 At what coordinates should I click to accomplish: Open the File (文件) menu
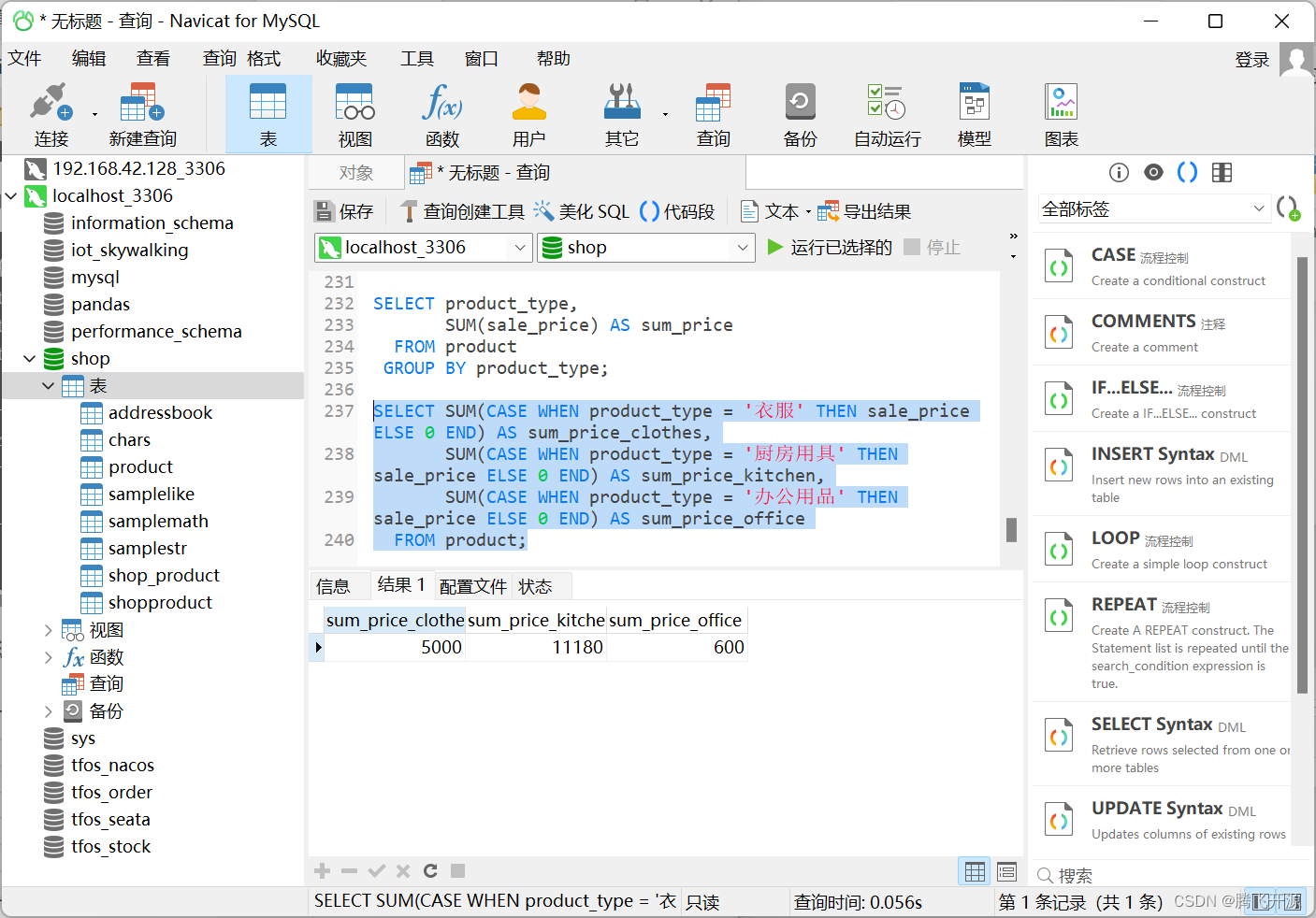click(25, 59)
